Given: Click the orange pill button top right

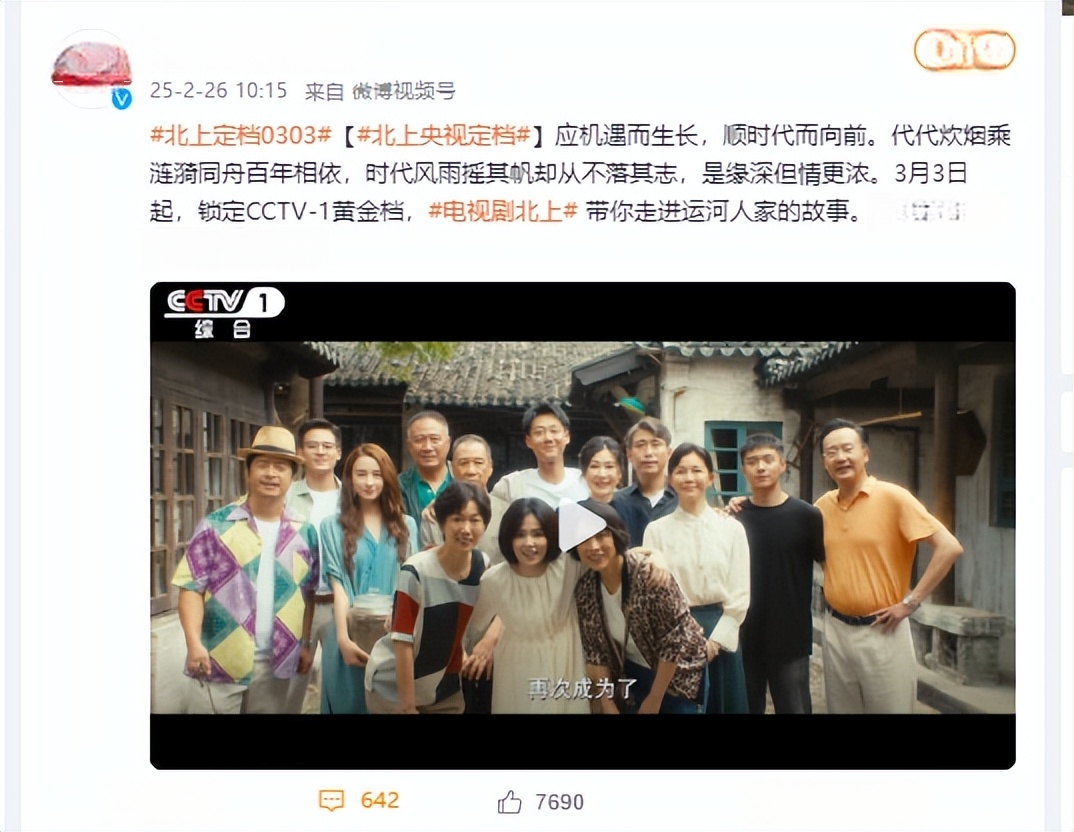Looking at the screenshot, I should (964, 49).
